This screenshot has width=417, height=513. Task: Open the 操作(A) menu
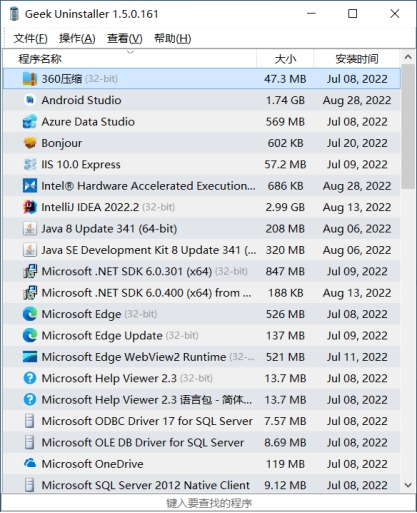pos(77,38)
